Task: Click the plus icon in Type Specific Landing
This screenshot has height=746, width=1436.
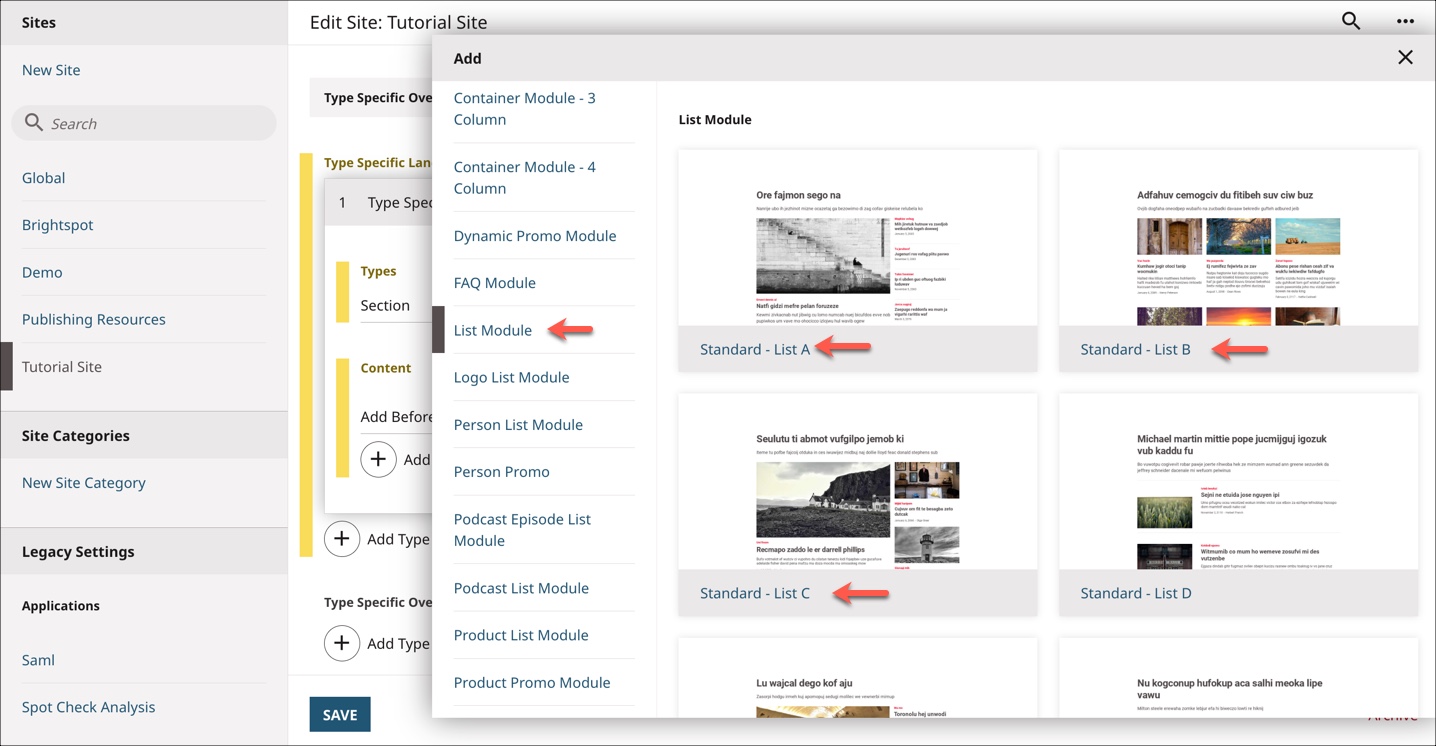Action: [x=342, y=539]
